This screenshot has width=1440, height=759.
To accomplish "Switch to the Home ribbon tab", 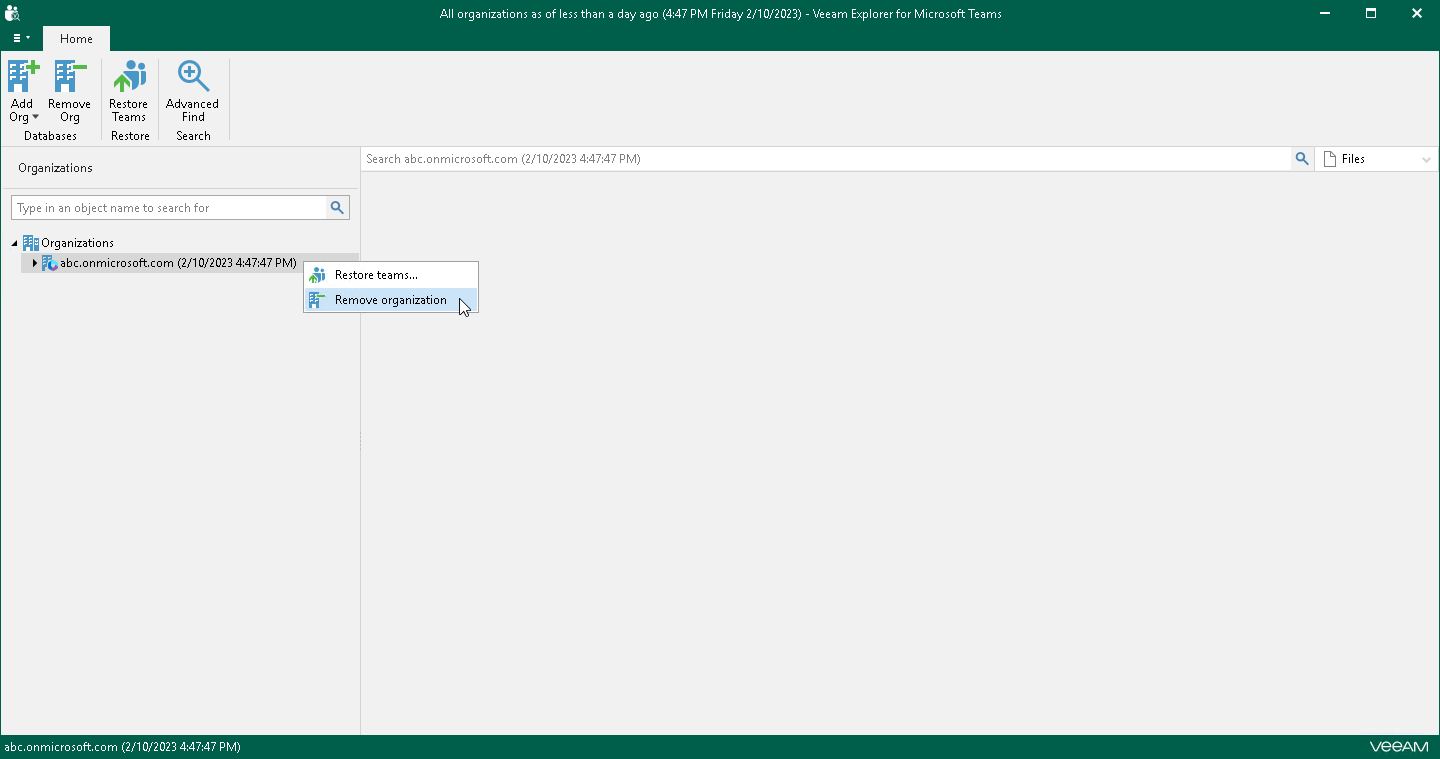I will point(76,39).
